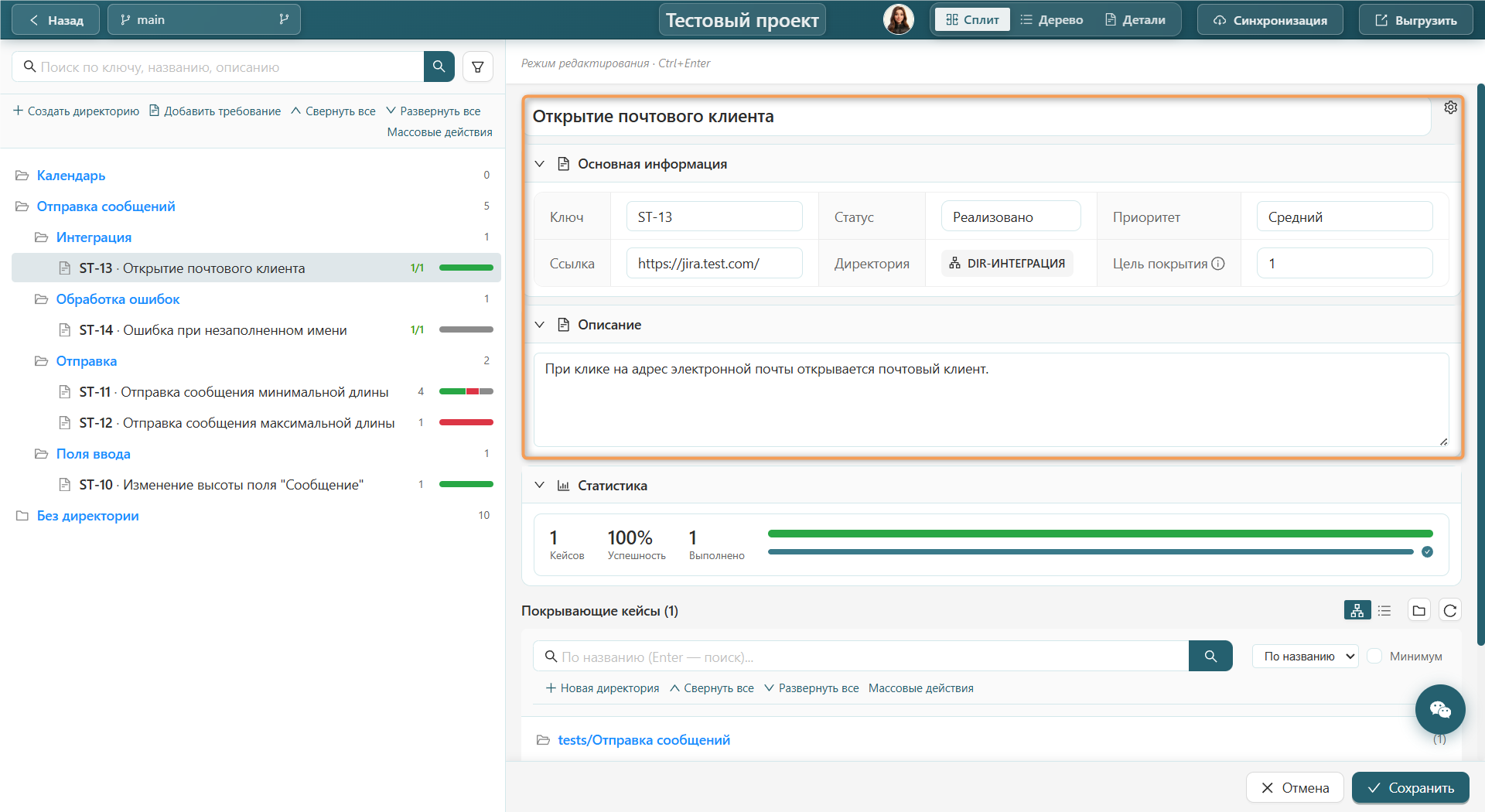This screenshot has height=812, width=1485.
Task: Open the main branch selector
Action: [204, 19]
